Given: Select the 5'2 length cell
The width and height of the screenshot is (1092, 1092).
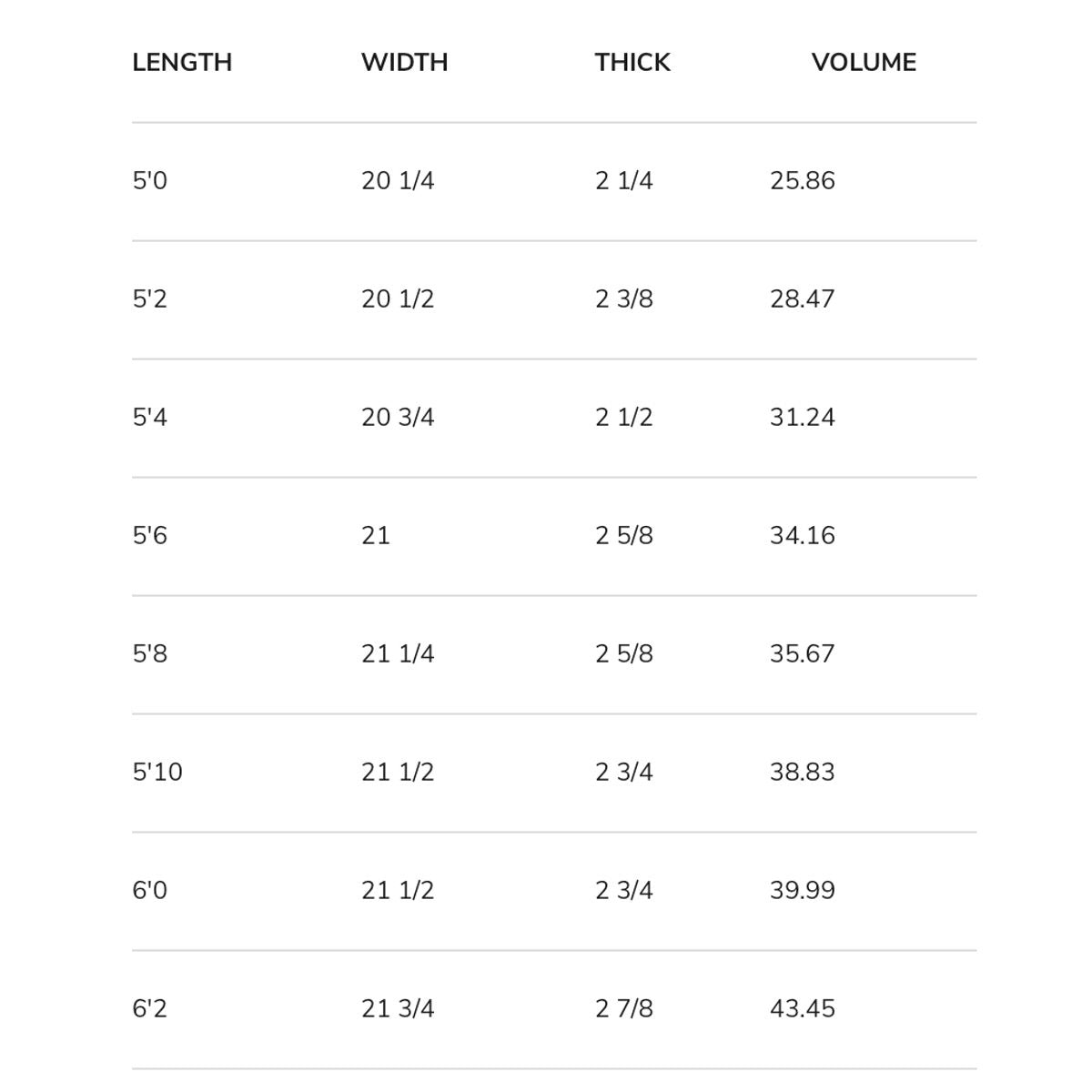Looking at the screenshot, I should [150, 298].
